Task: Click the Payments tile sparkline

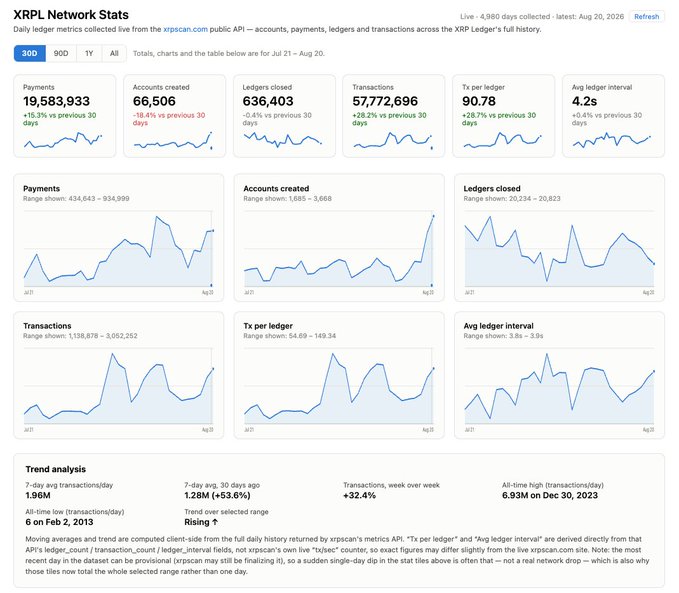Action: tap(63, 140)
